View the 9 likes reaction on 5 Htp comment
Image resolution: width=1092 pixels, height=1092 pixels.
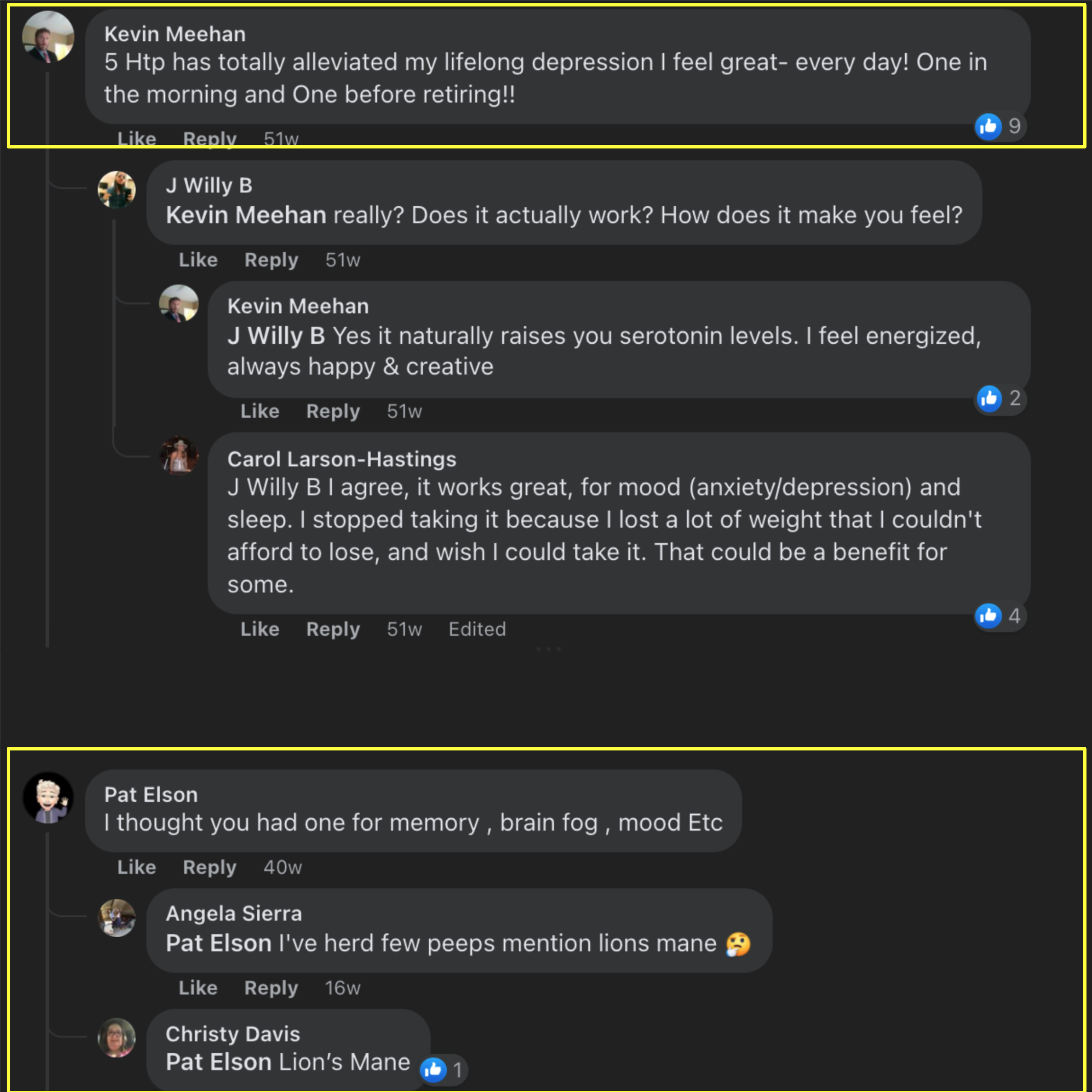[x=999, y=126]
